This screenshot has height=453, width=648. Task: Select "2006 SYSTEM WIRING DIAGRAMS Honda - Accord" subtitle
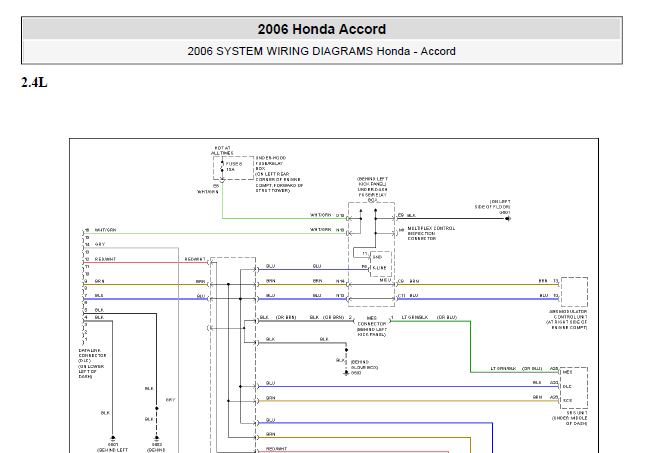point(322,51)
